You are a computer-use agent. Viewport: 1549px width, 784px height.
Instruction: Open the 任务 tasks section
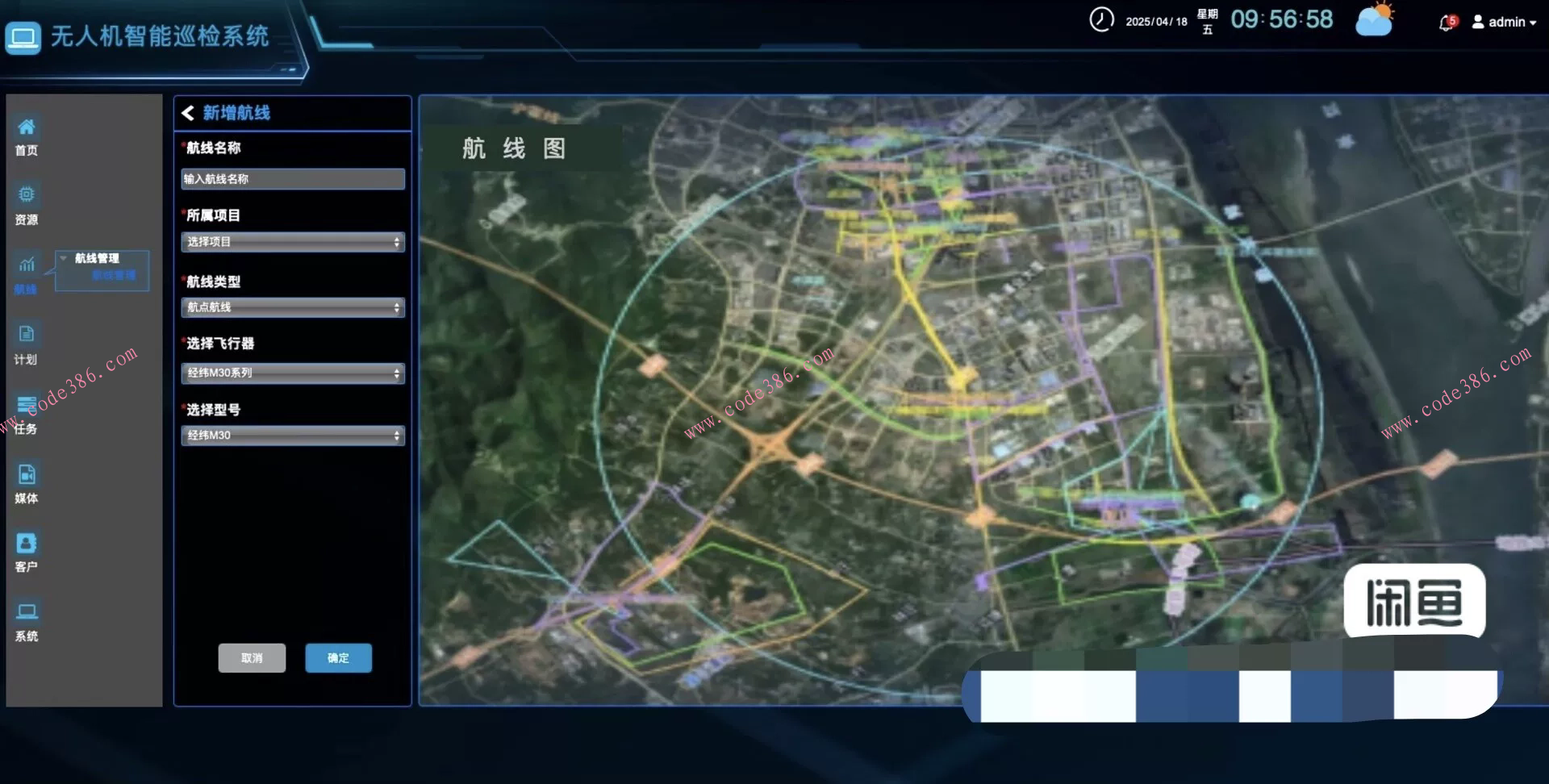[x=27, y=415]
